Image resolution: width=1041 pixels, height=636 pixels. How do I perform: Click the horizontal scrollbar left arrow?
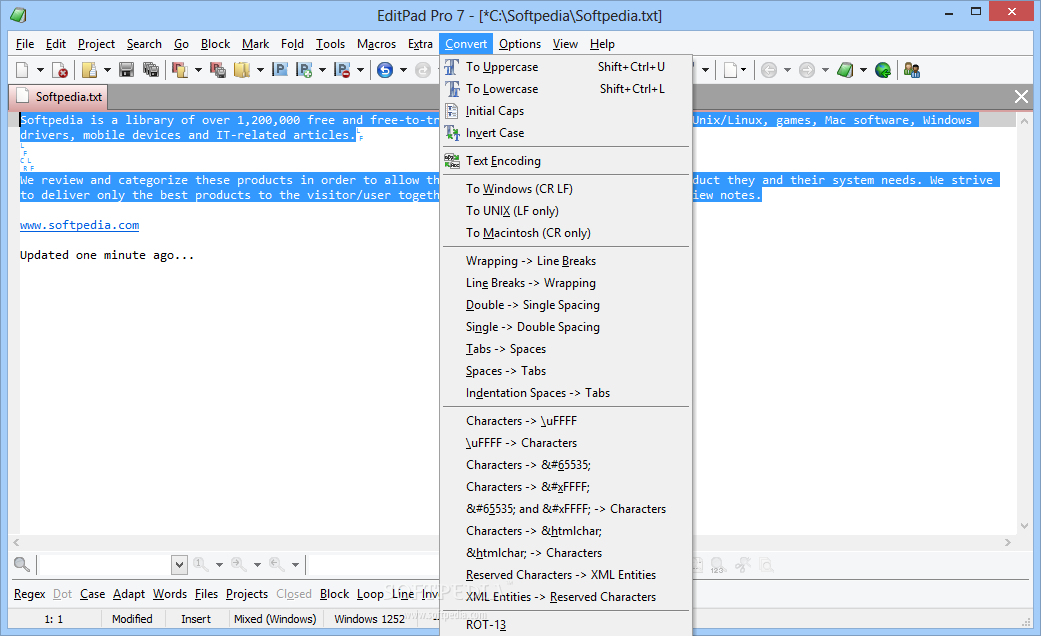(x=17, y=542)
